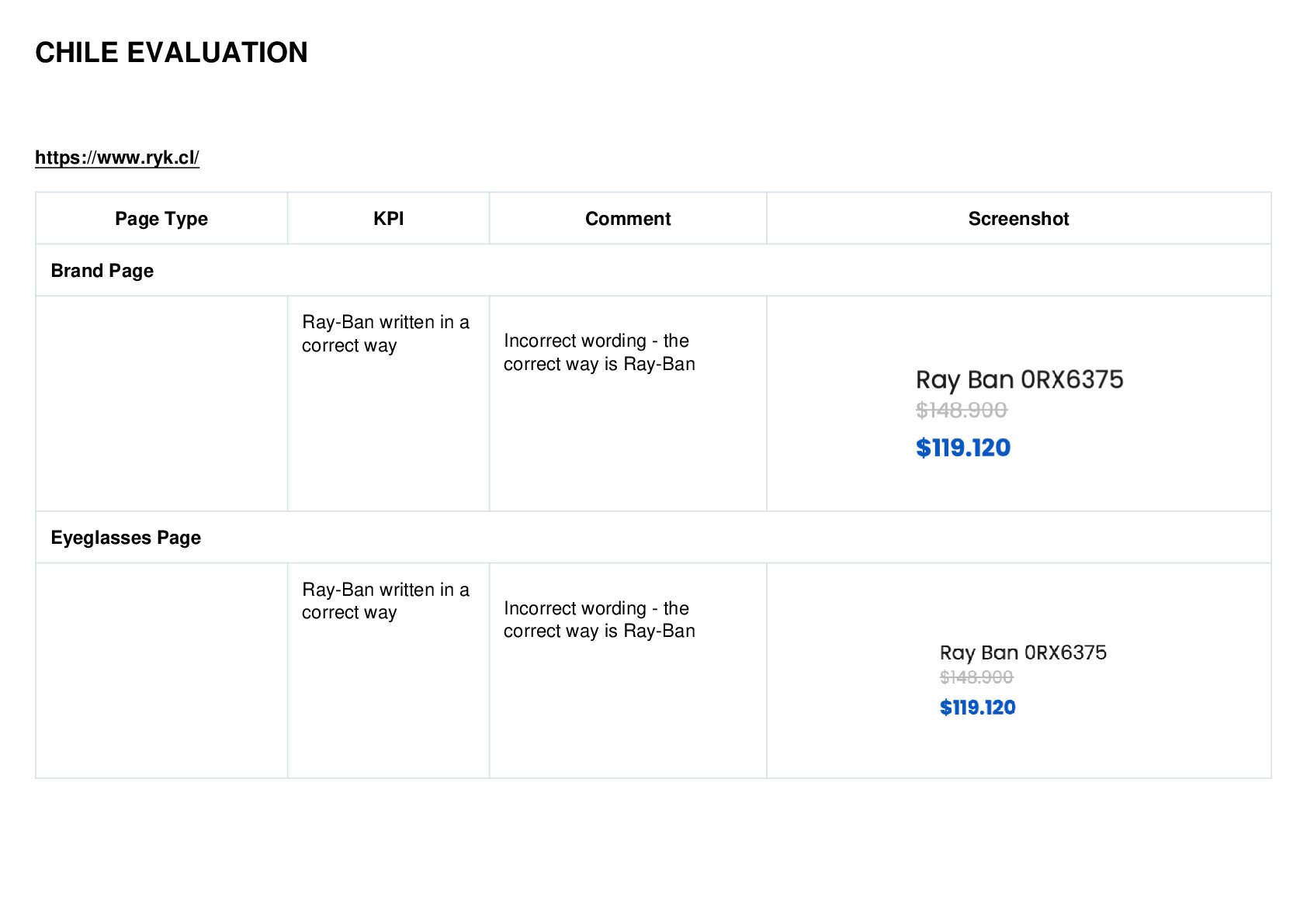Click the Eyeglasses Page section row
Screen dimensions: 1307x924
click(x=653, y=537)
